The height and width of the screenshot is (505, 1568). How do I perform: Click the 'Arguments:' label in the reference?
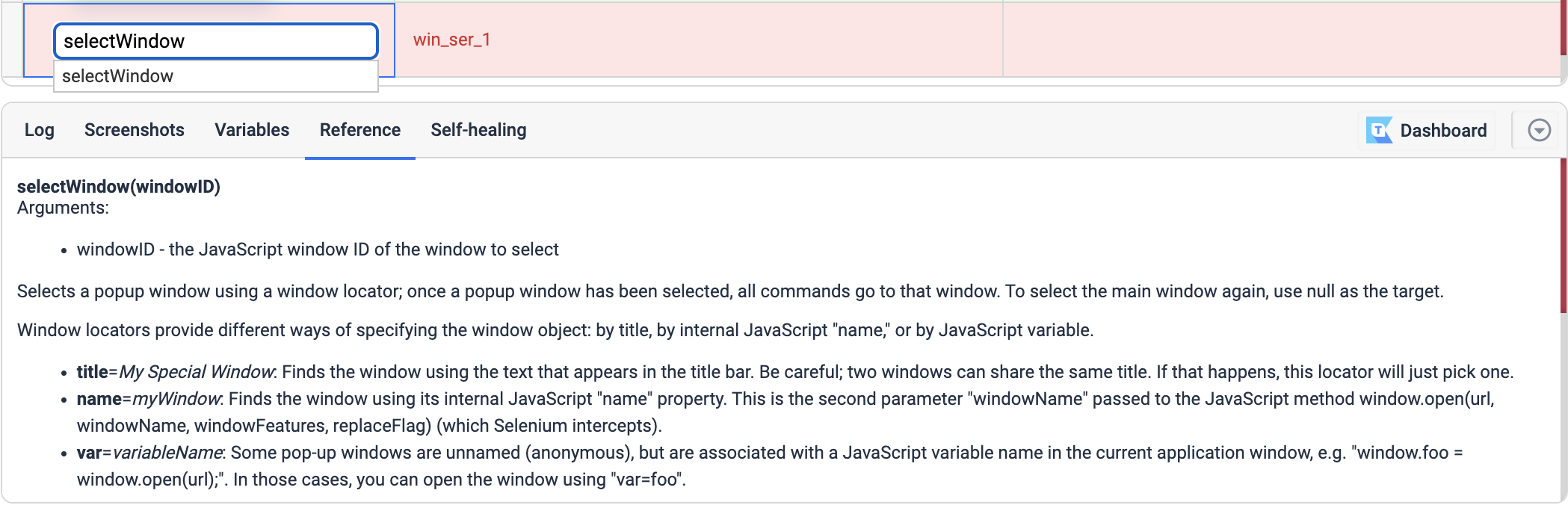(x=63, y=208)
